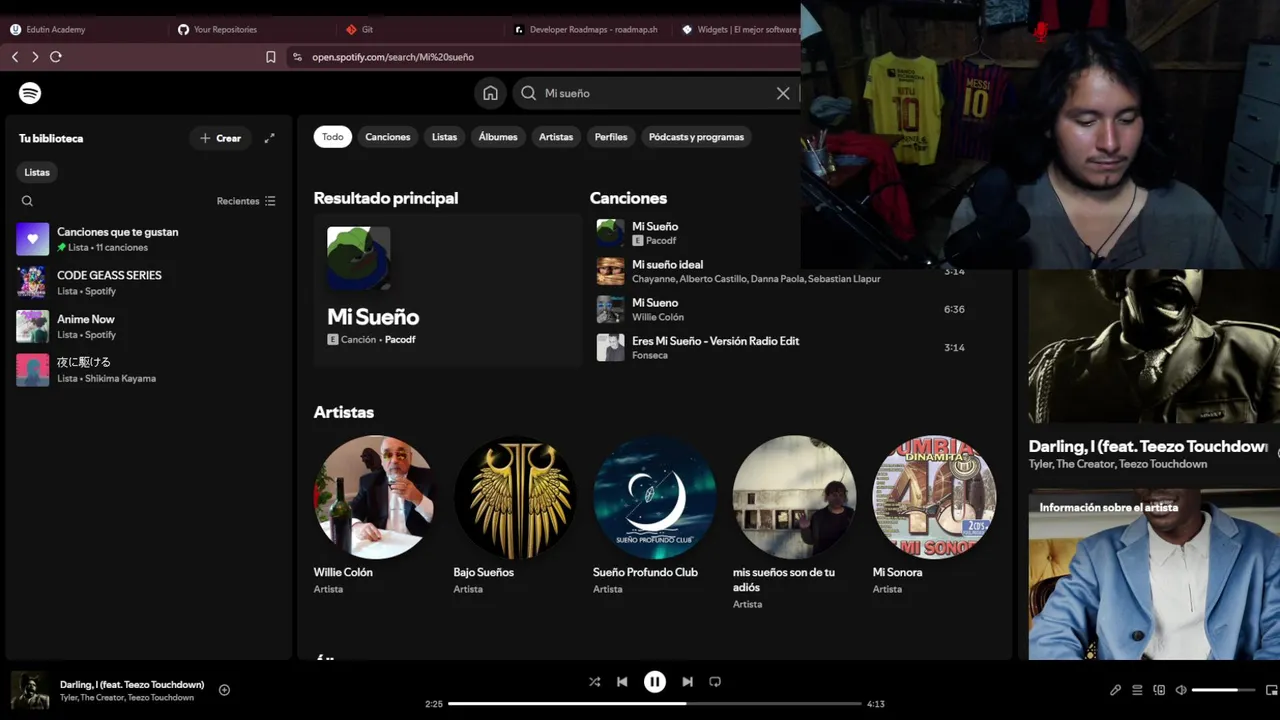The image size is (1280, 720).
Task: Click the magnifier icon in search bar
Action: [x=529, y=93]
